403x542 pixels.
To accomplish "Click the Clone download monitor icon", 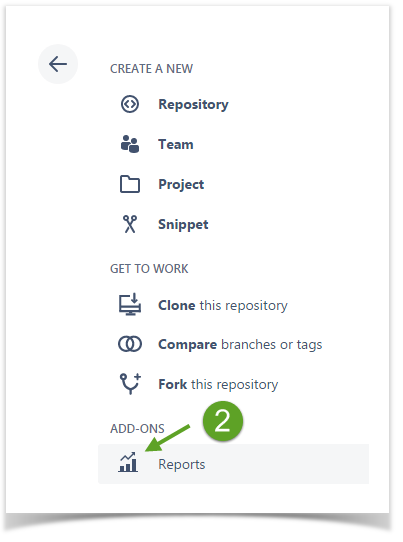I will click(x=130, y=305).
